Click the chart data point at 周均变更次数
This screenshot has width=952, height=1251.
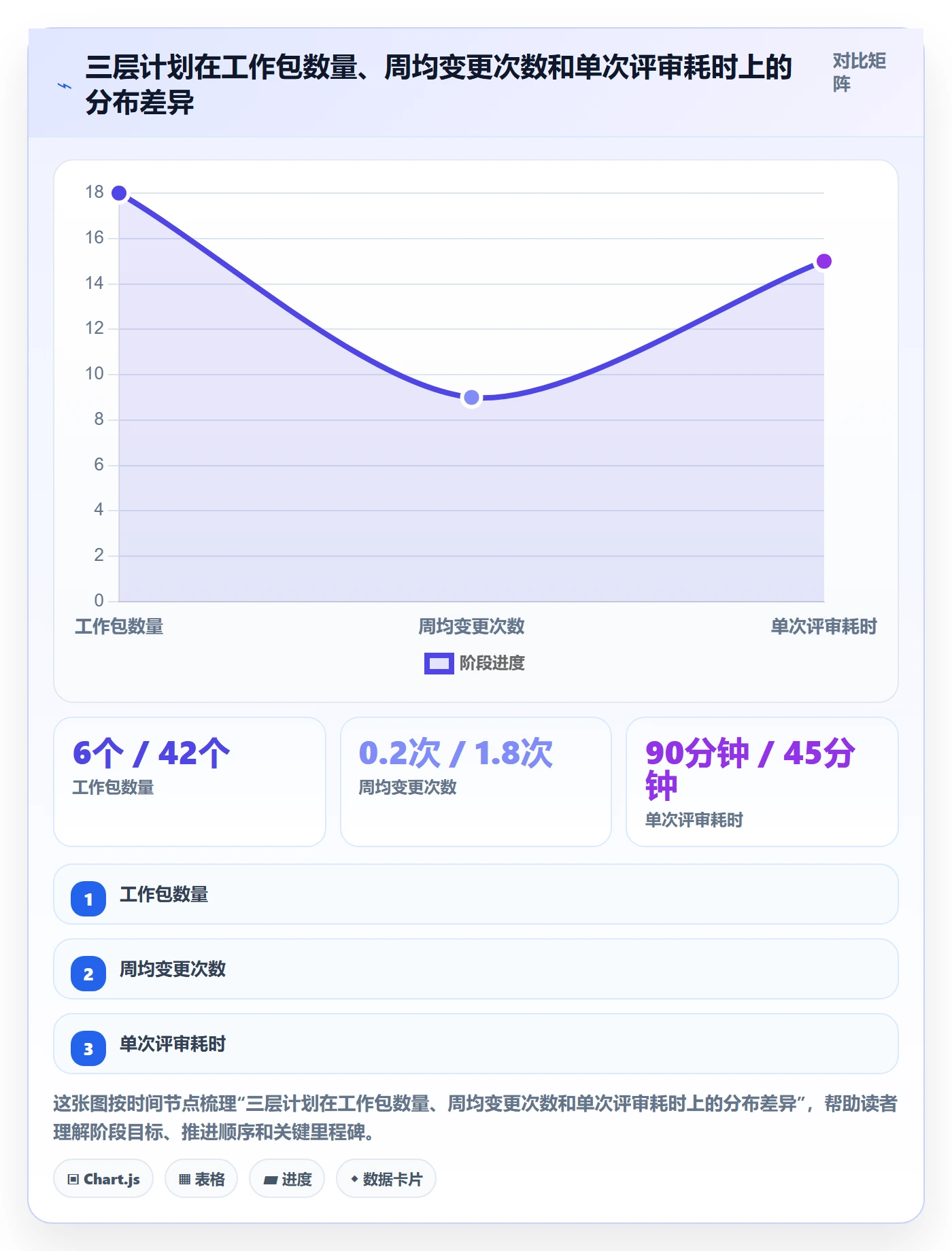click(471, 398)
